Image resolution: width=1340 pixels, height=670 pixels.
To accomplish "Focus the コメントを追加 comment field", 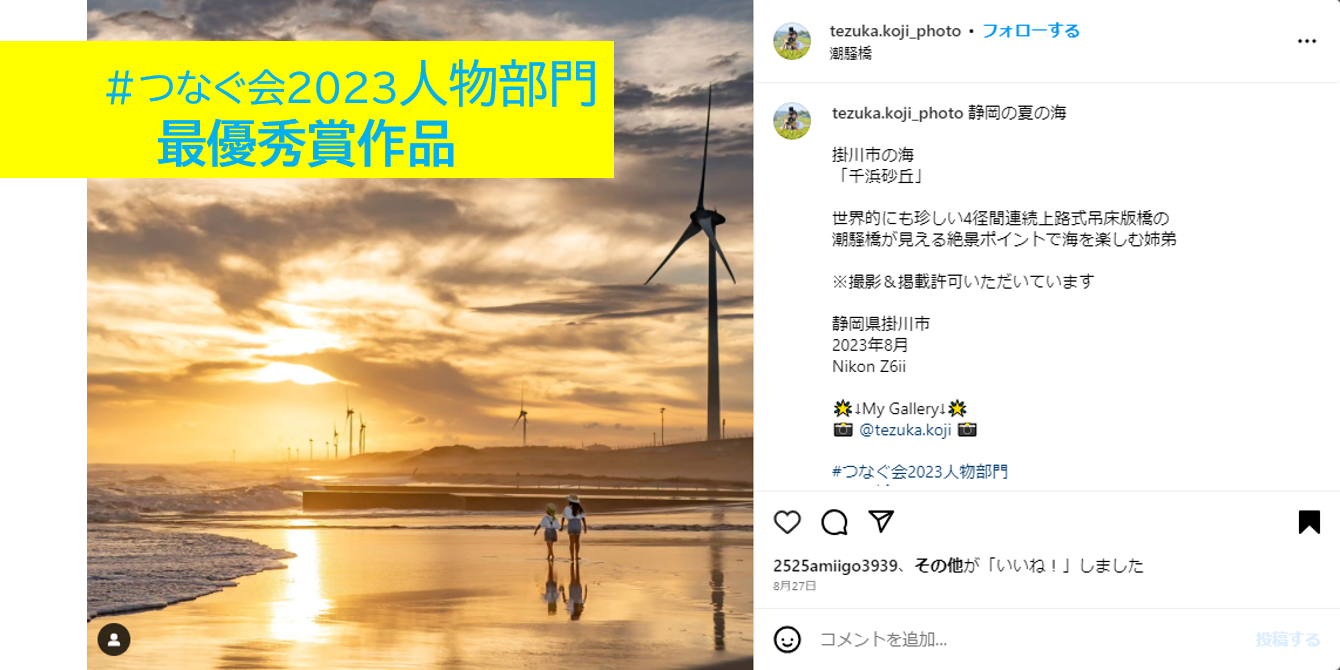I will coord(1030,640).
